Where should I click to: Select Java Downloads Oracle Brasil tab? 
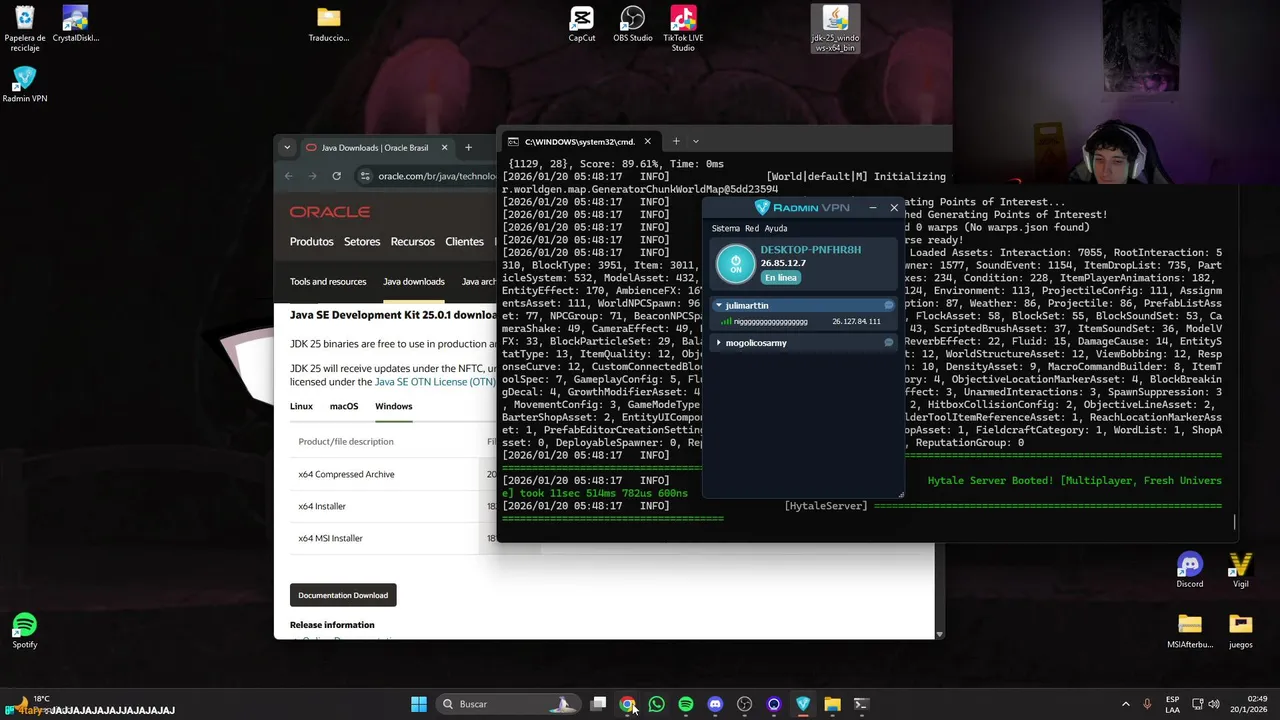click(x=376, y=147)
